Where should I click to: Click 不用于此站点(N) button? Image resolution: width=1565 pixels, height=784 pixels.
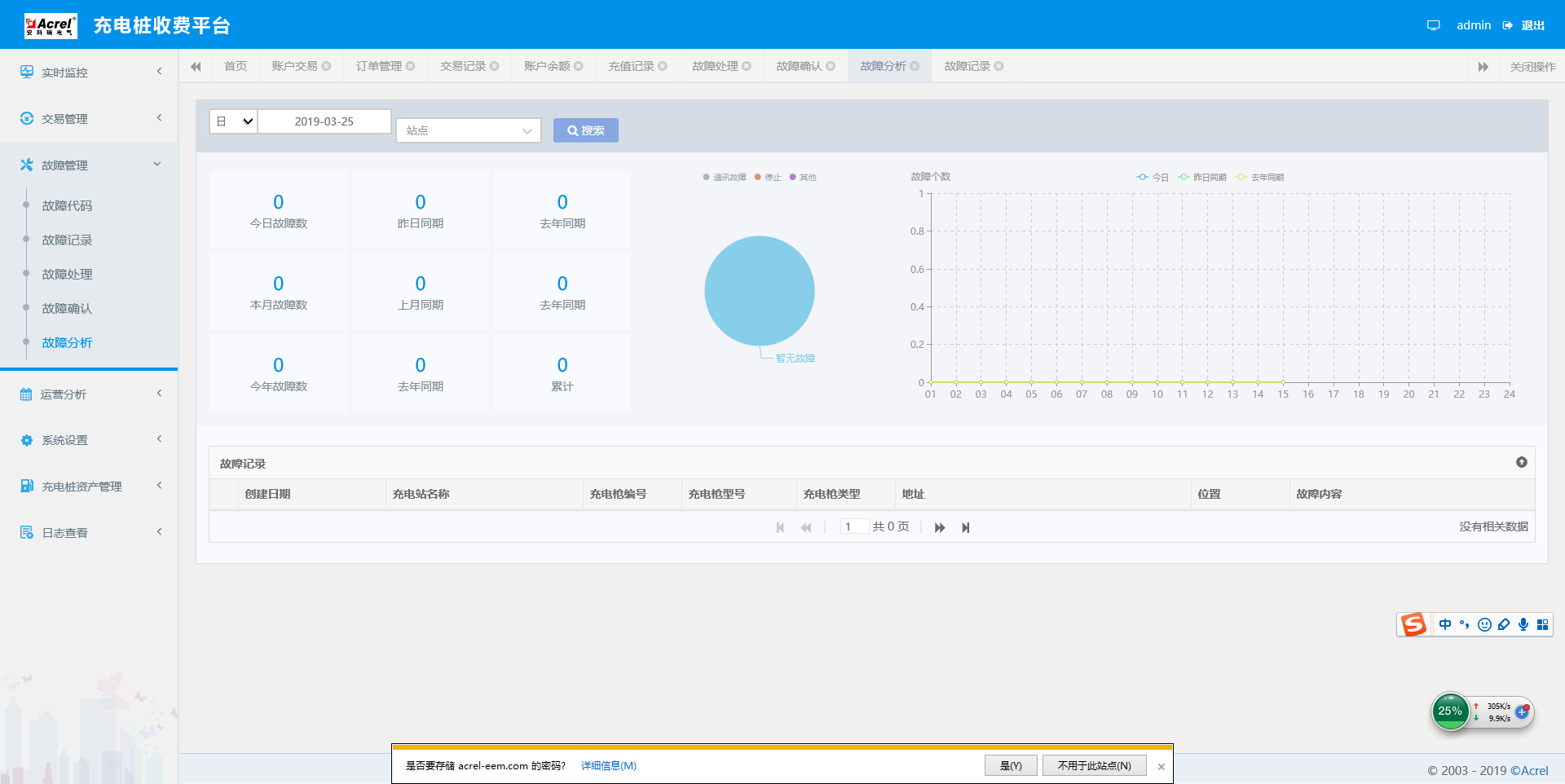coord(1094,765)
